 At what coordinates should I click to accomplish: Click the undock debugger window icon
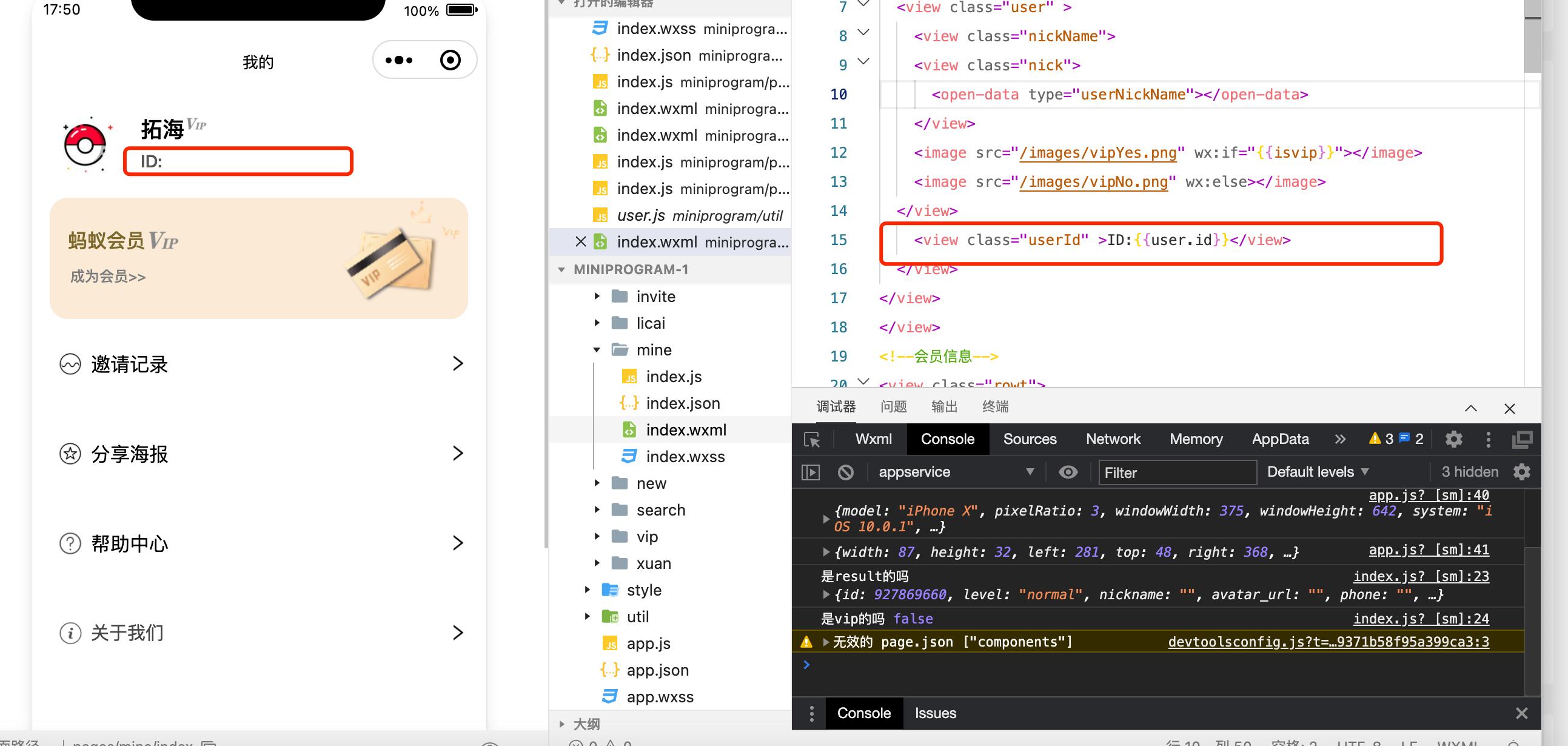point(1522,439)
